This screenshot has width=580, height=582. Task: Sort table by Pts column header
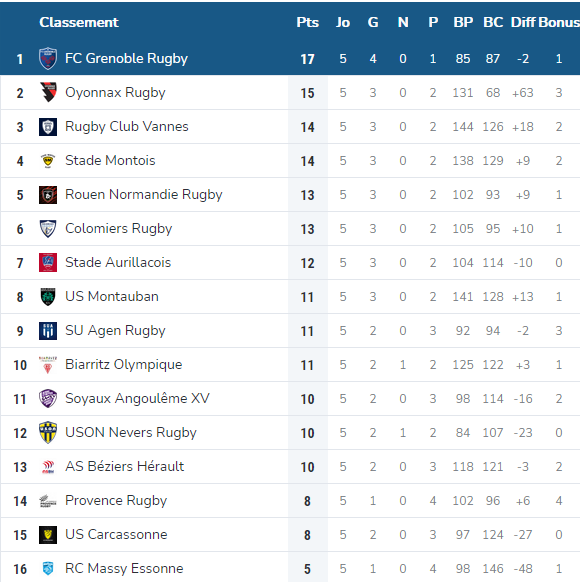308,22
